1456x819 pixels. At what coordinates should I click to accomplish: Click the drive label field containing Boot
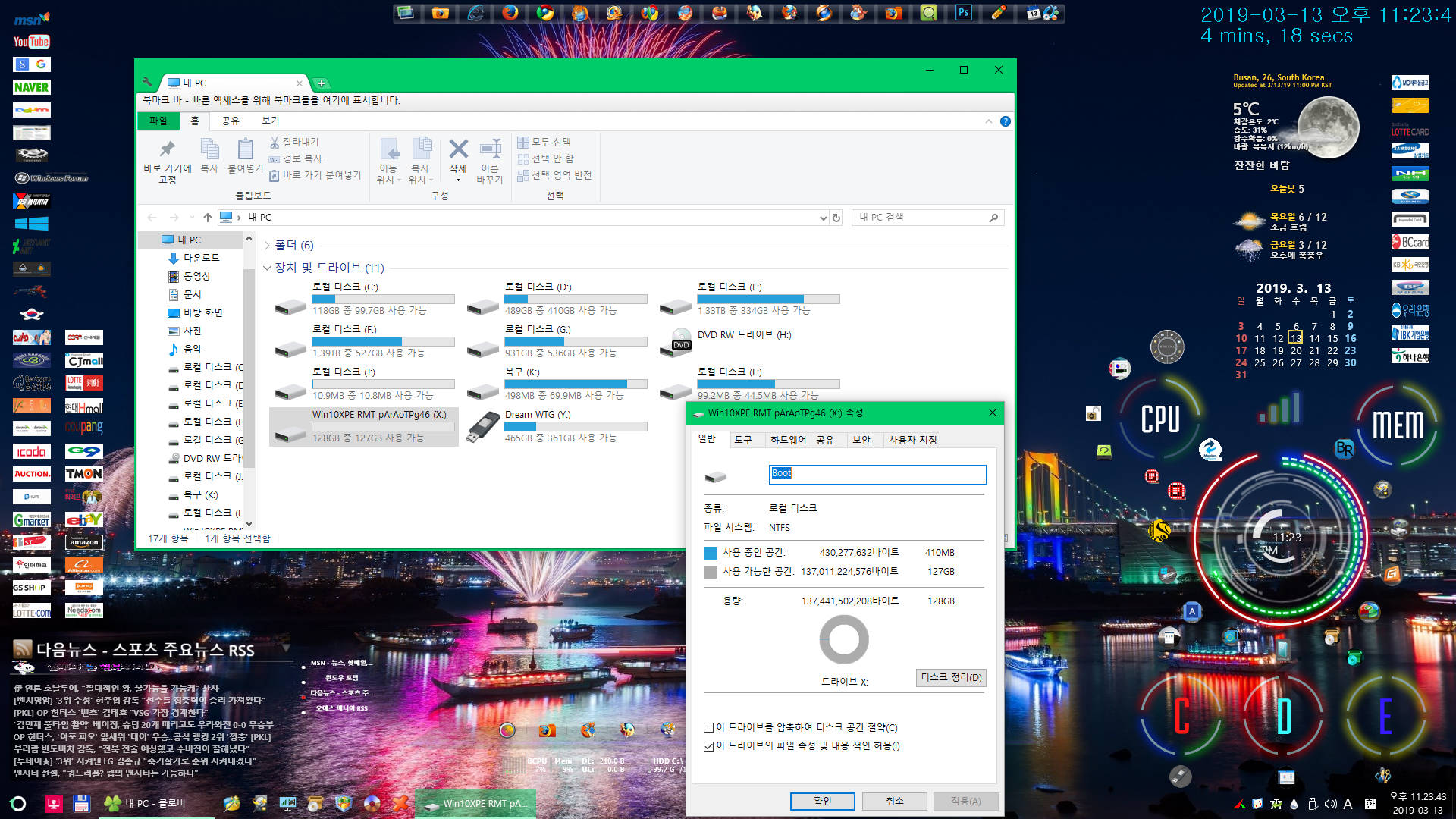pos(877,474)
